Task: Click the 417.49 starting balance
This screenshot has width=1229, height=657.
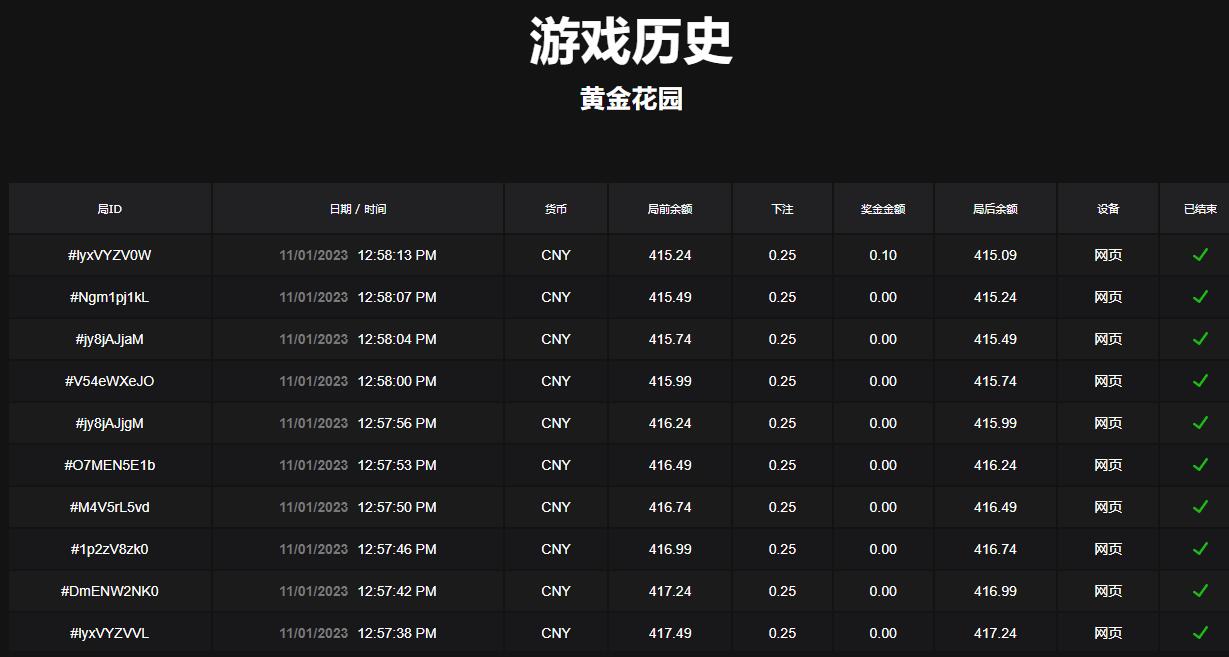Action: click(x=670, y=633)
